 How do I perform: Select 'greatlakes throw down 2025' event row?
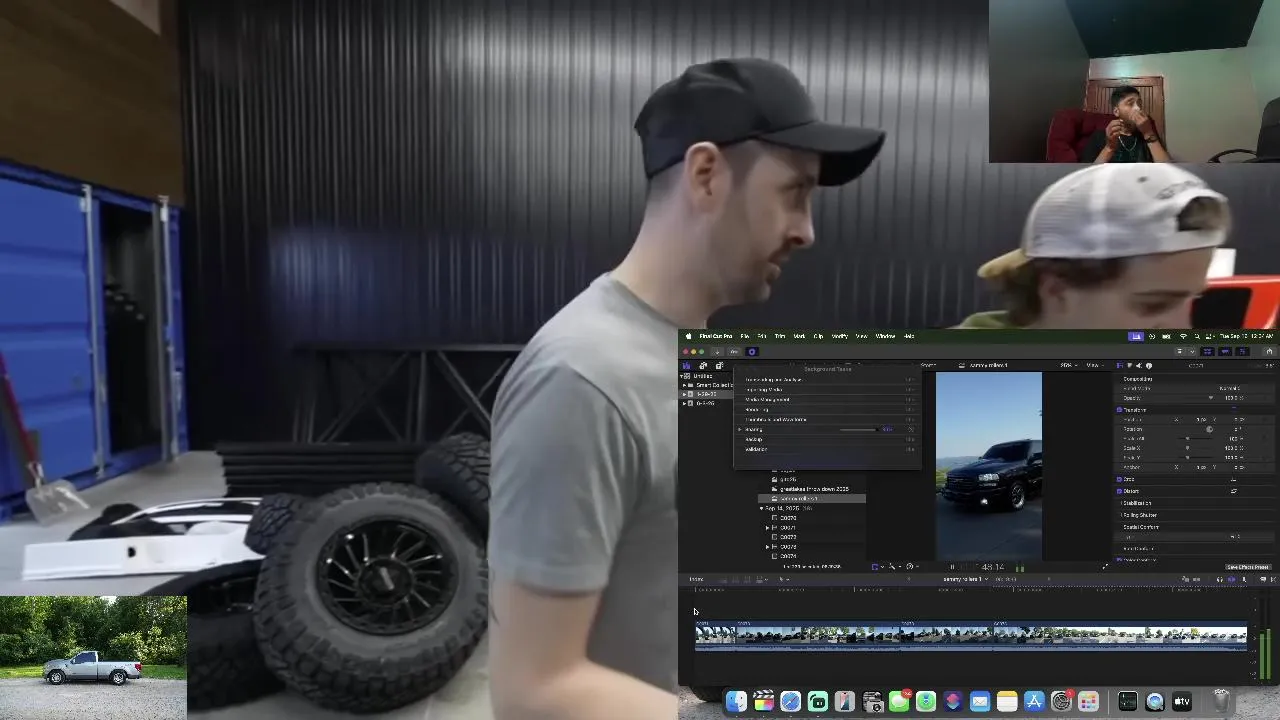point(812,489)
